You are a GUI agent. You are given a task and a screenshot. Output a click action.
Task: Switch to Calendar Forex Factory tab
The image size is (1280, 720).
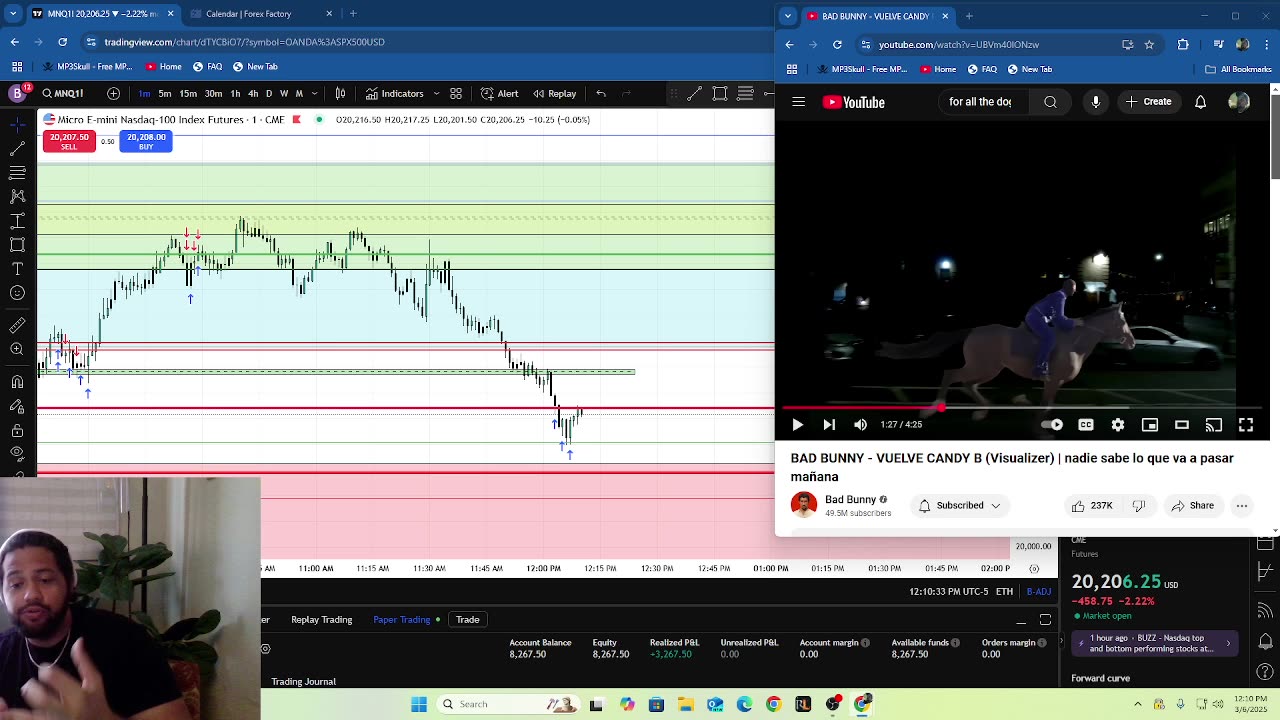pyautogui.click(x=262, y=14)
